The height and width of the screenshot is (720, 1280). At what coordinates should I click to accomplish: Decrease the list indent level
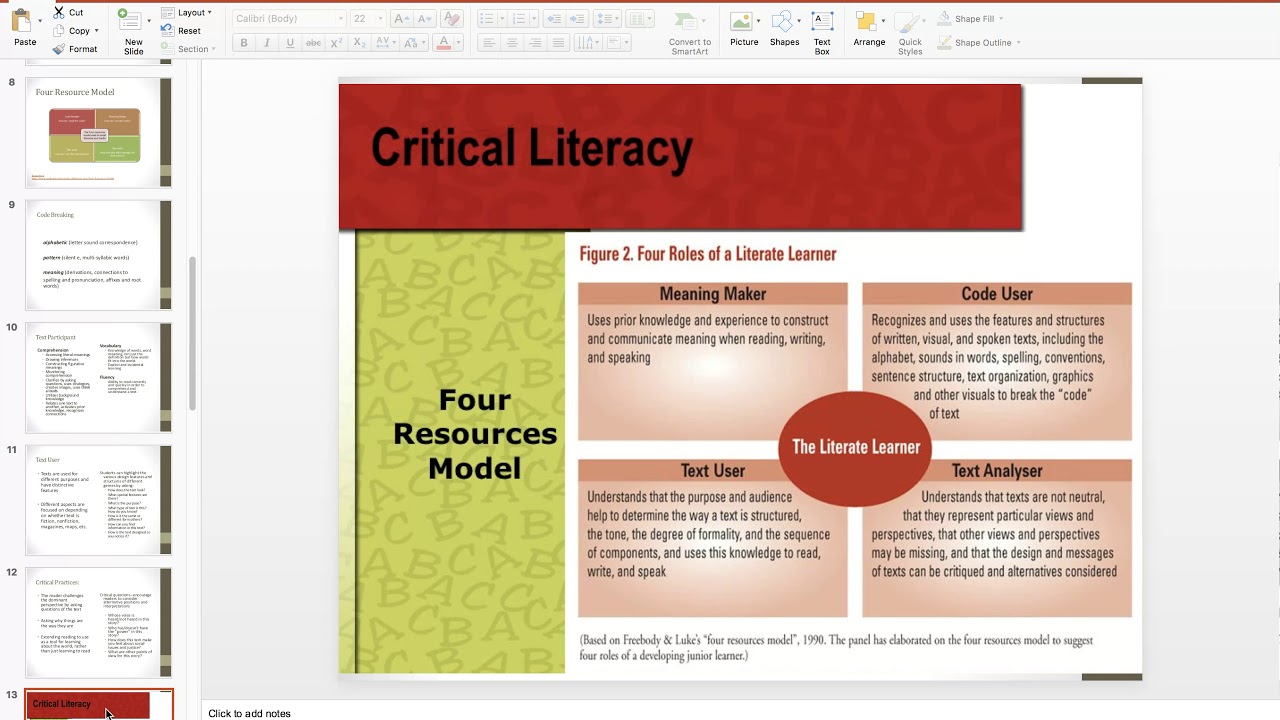click(x=553, y=19)
